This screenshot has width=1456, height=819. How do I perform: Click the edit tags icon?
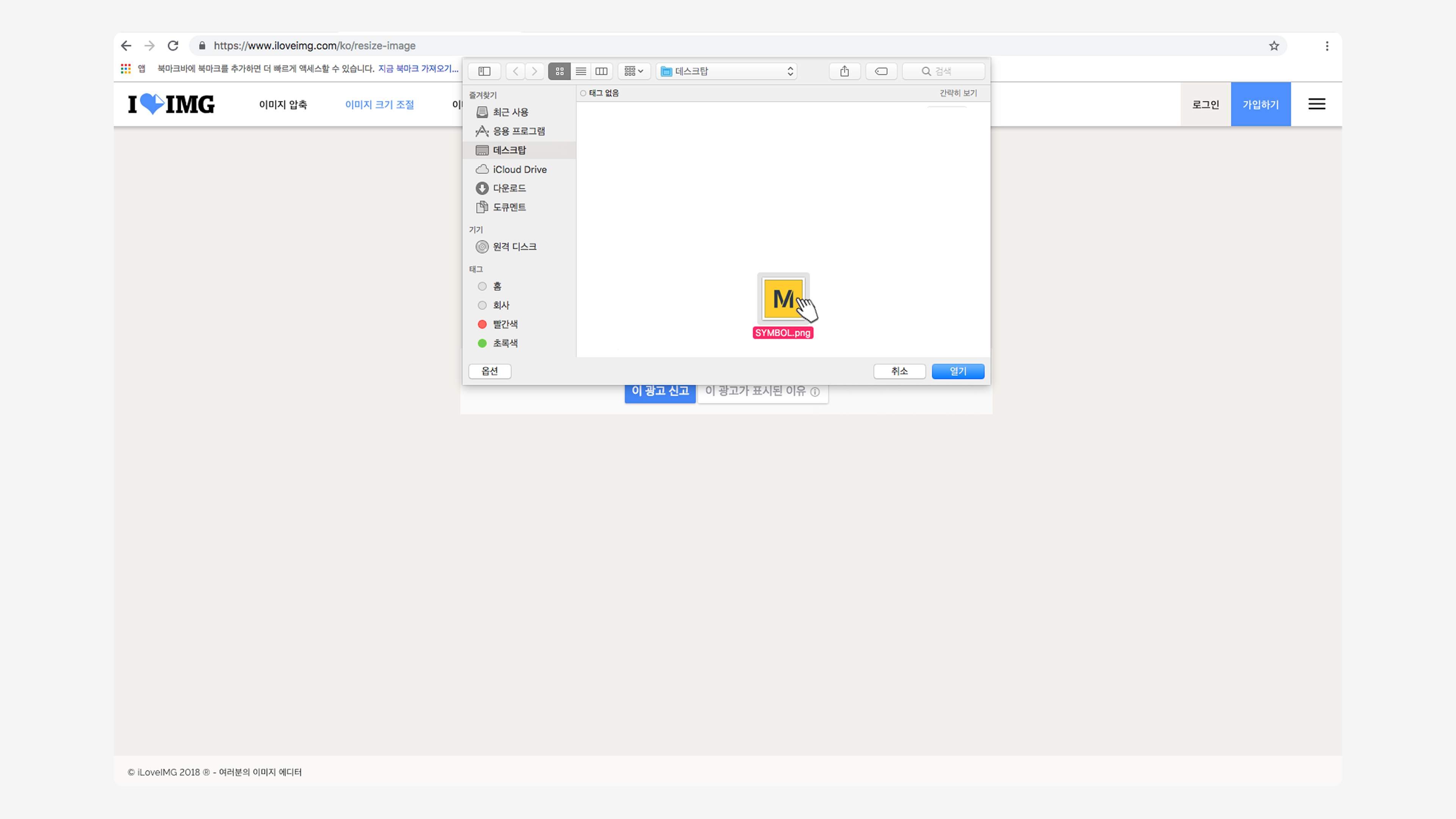[x=881, y=71]
